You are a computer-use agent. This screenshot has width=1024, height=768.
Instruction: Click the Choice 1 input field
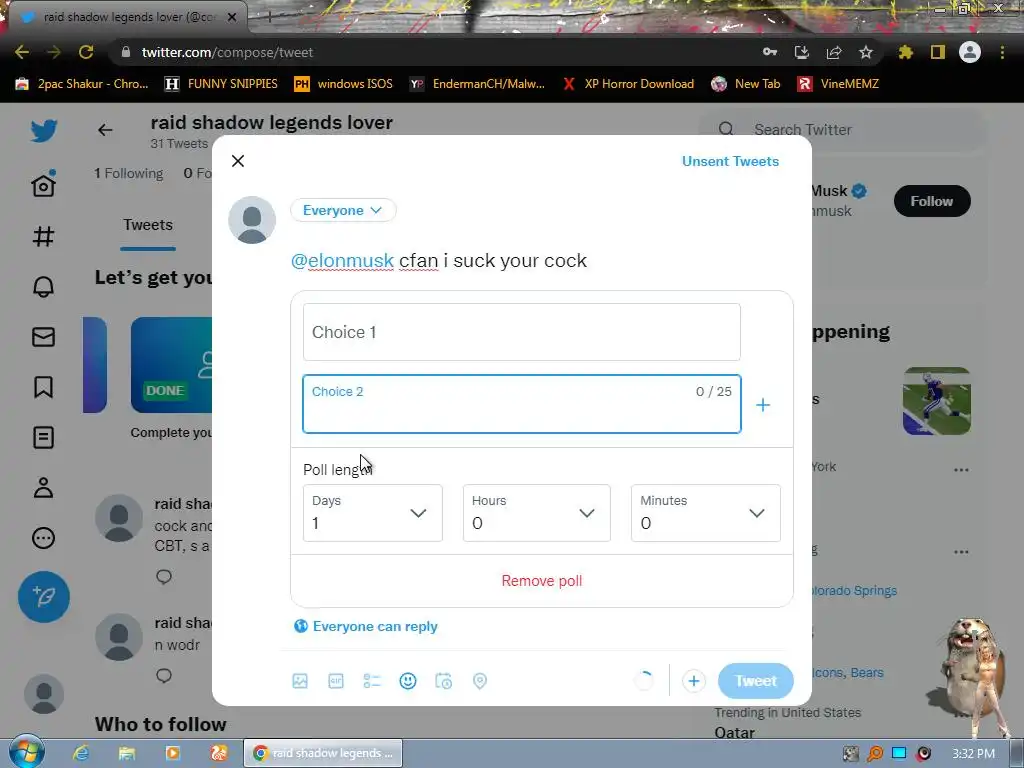[522, 332]
